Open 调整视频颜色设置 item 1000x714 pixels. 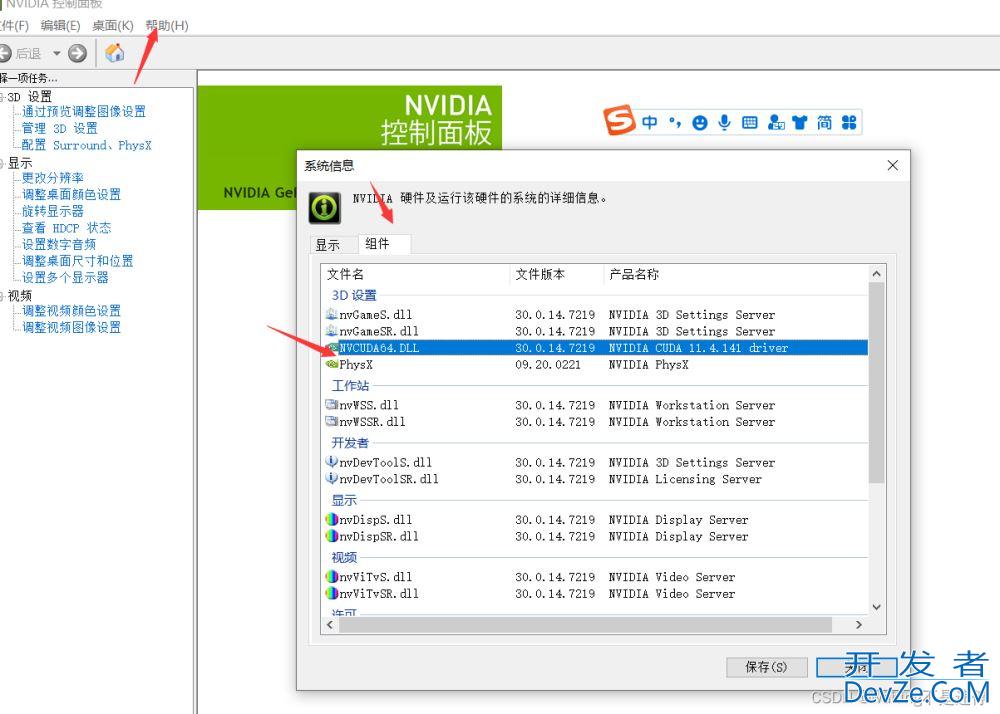click(x=71, y=310)
